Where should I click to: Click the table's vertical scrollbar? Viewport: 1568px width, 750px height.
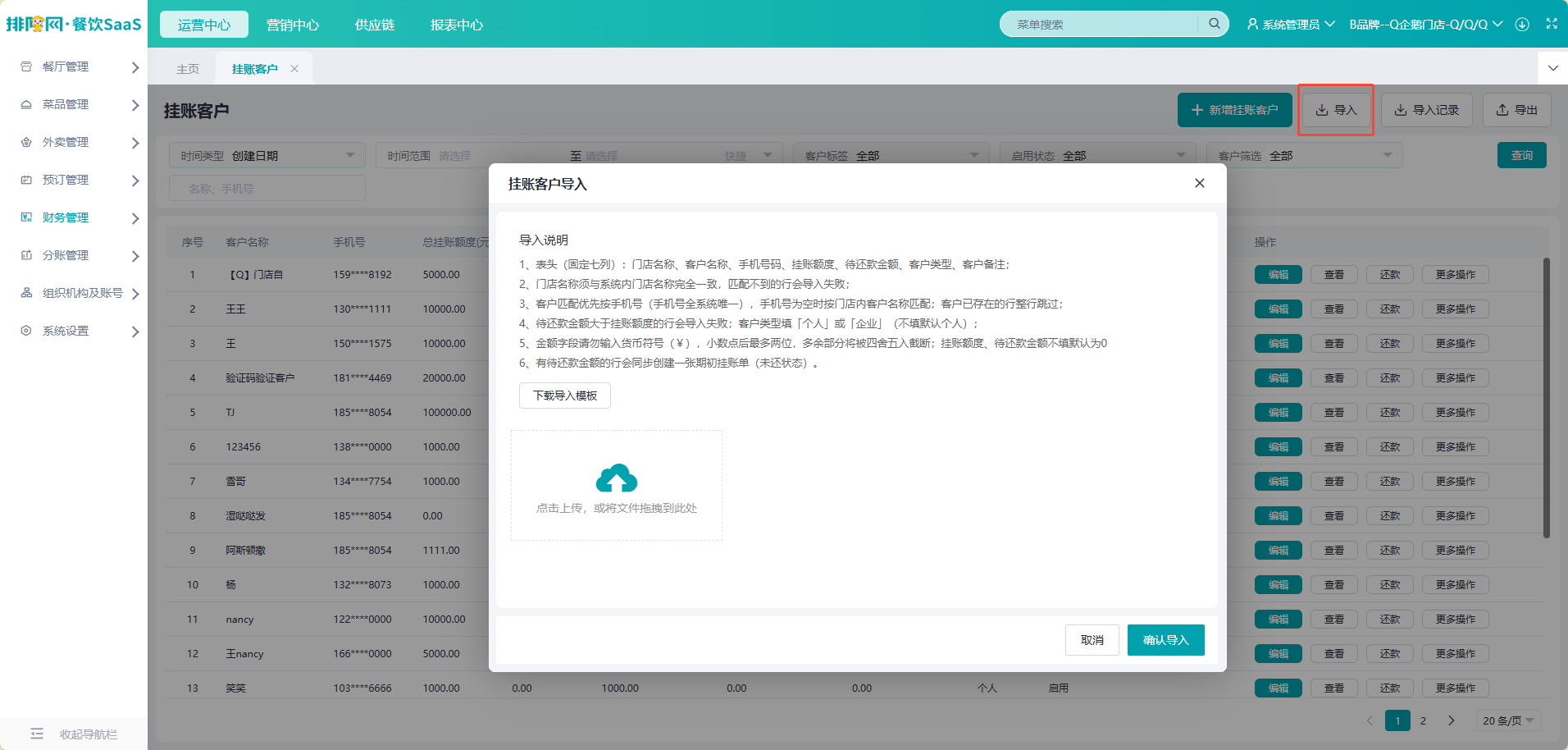1547,398
